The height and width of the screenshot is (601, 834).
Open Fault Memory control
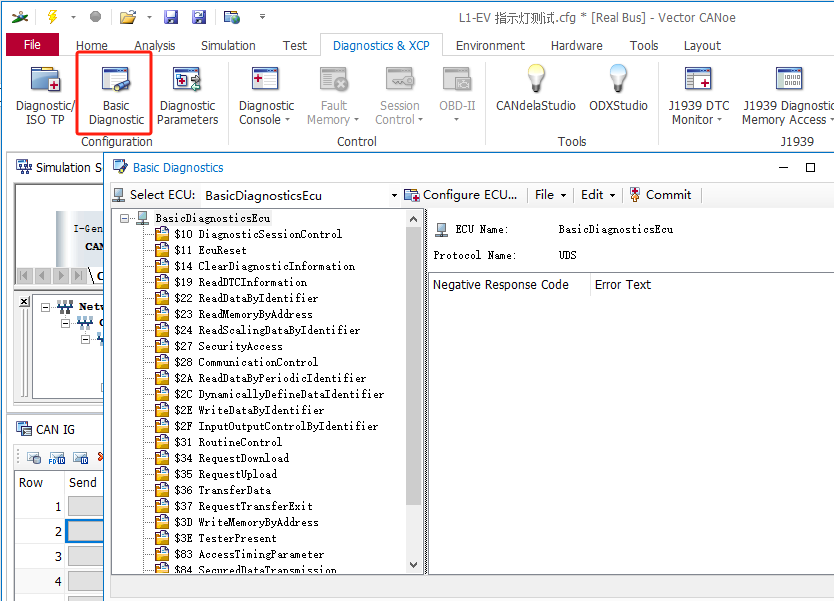pyautogui.click(x=333, y=96)
